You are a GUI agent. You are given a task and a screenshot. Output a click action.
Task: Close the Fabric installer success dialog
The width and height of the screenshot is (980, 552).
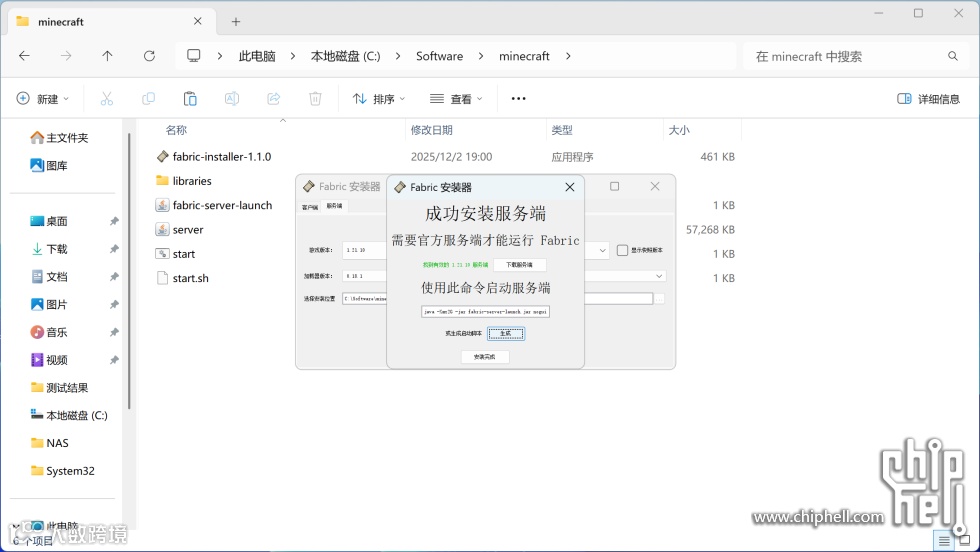click(x=569, y=187)
